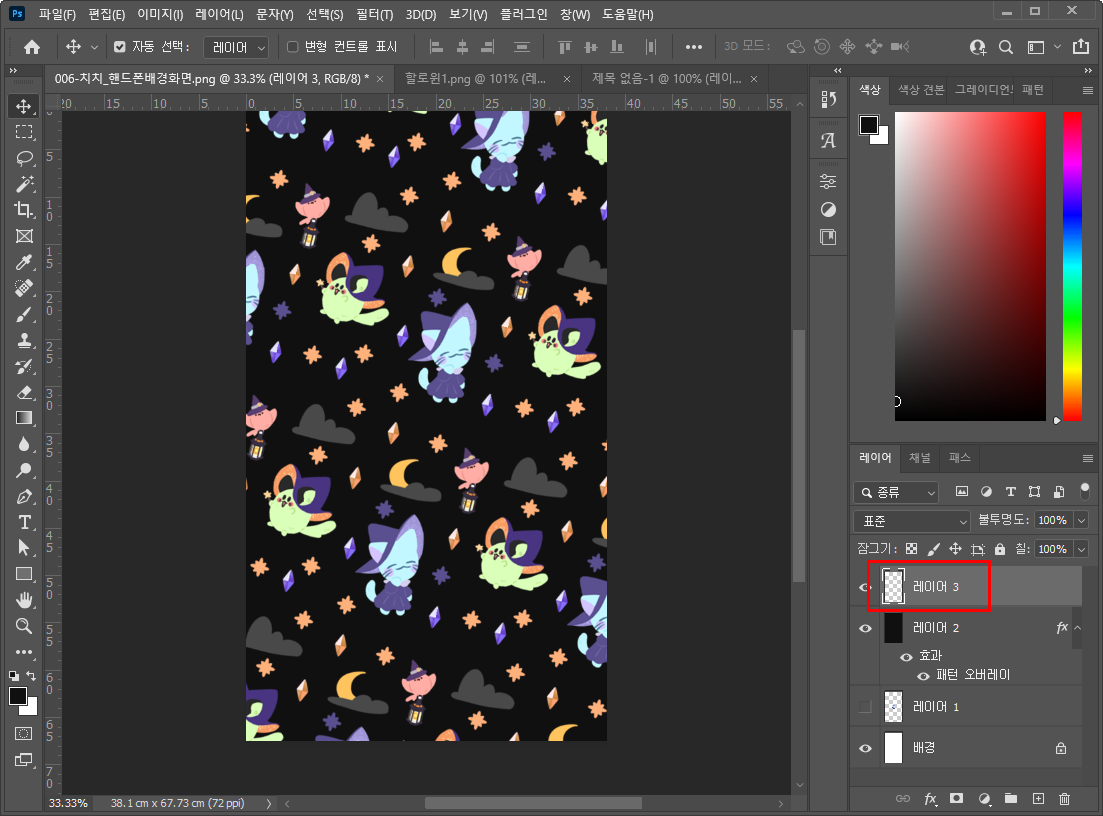
Task: Enable 변형 컨트롤 표시 checkbox
Action: 293,47
